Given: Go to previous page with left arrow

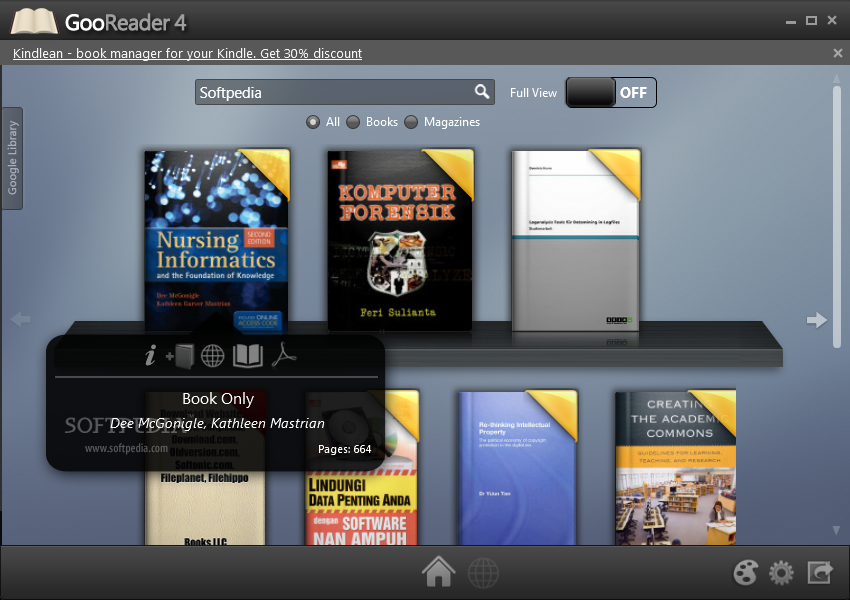Looking at the screenshot, I should pyautogui.click(x=20, y=319).
